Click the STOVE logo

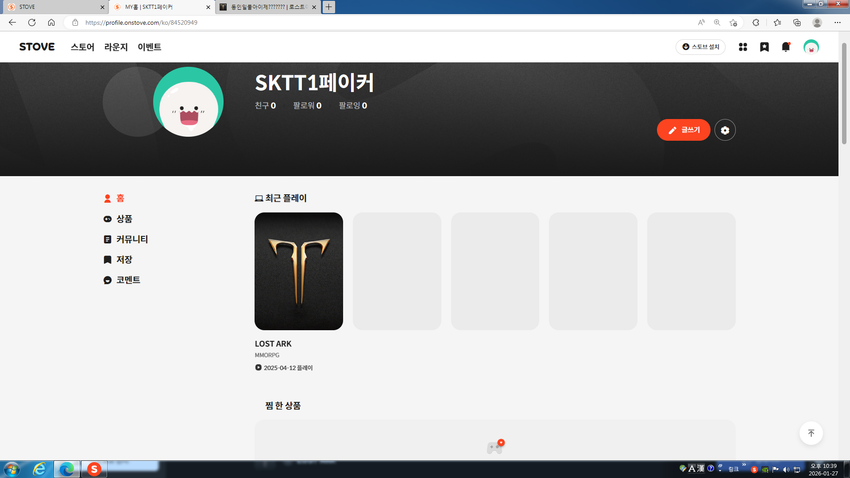coord(37,47)
